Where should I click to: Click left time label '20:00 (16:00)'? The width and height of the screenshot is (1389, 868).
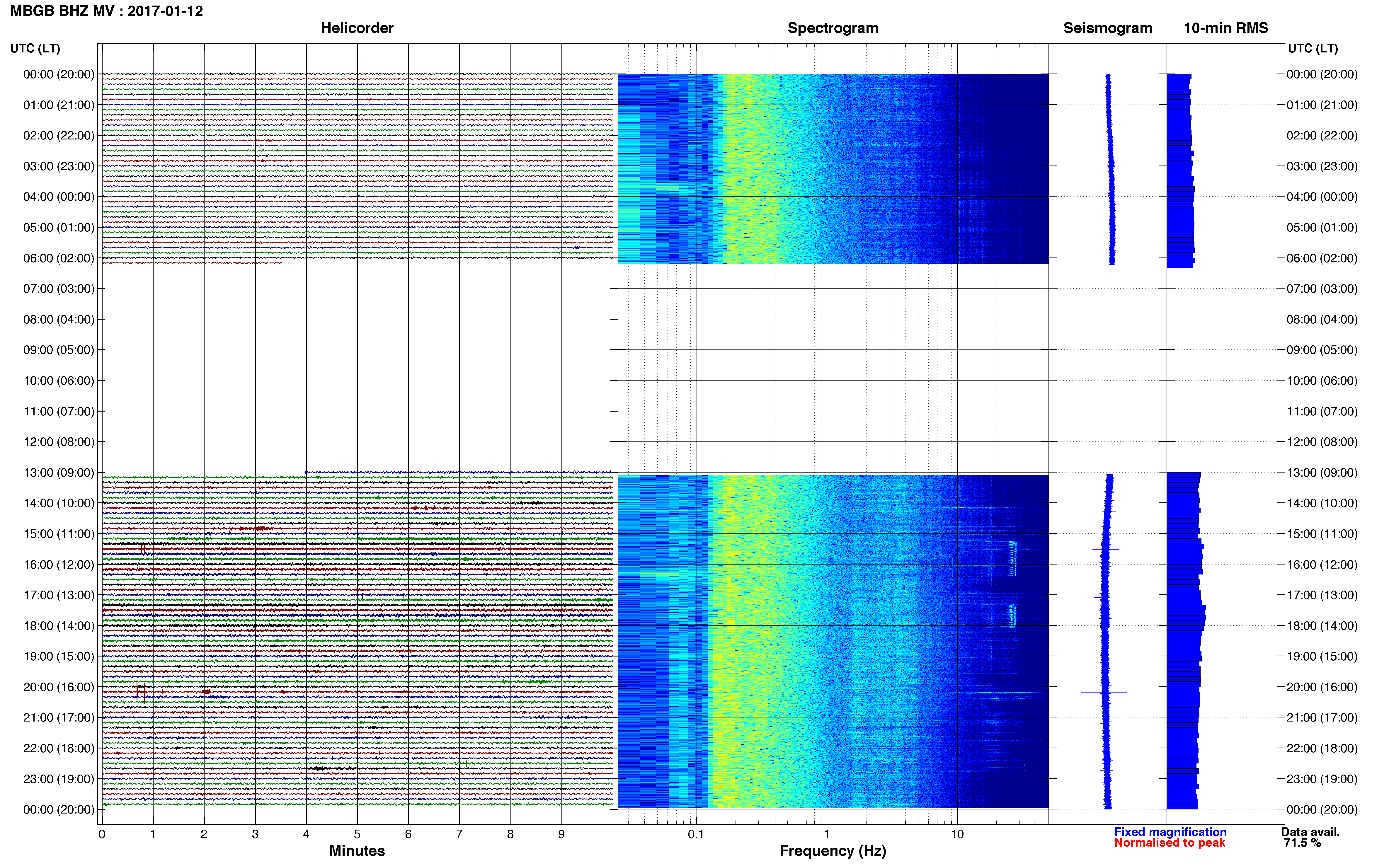click(59, 687)
